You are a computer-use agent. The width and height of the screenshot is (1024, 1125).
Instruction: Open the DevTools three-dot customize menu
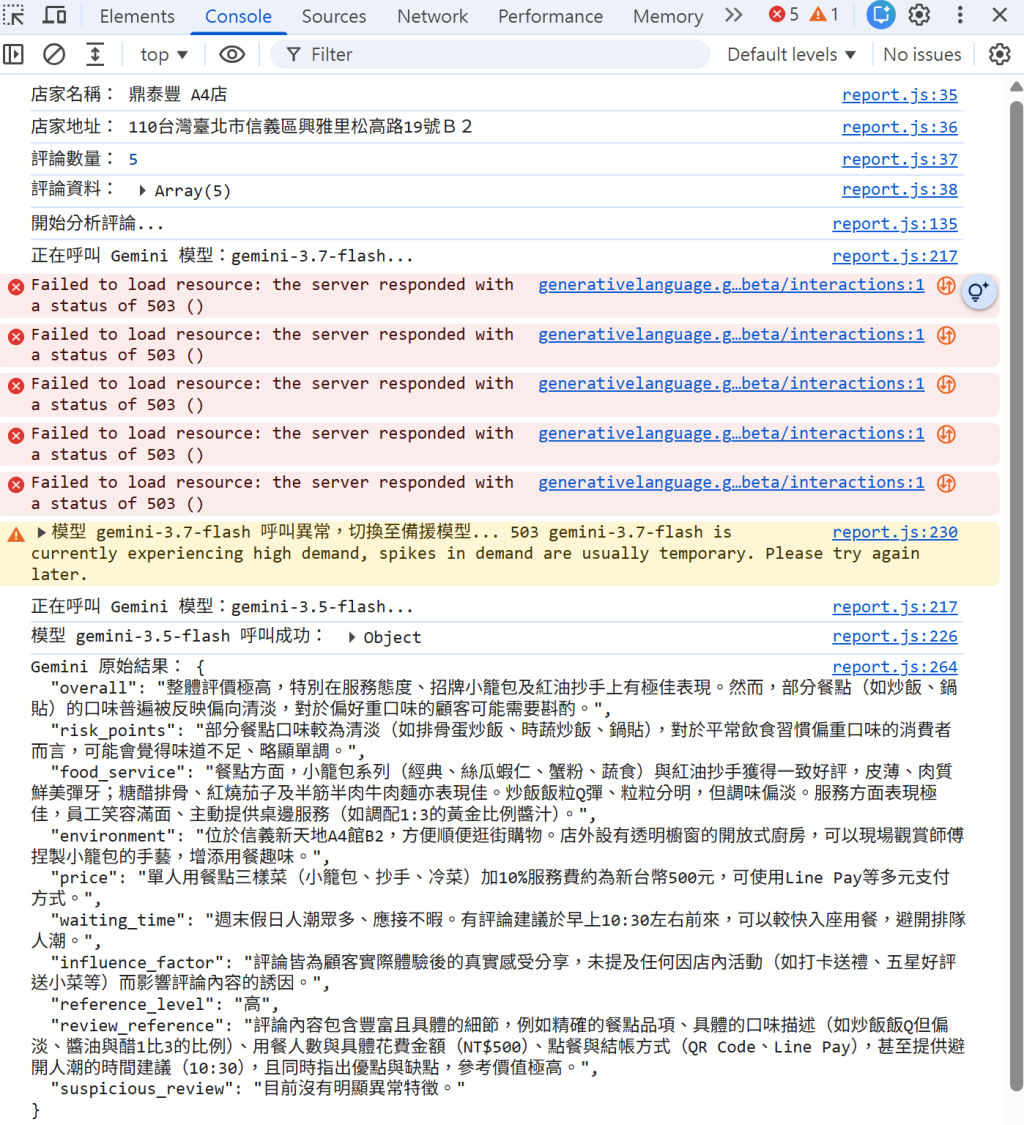(960, 15)
